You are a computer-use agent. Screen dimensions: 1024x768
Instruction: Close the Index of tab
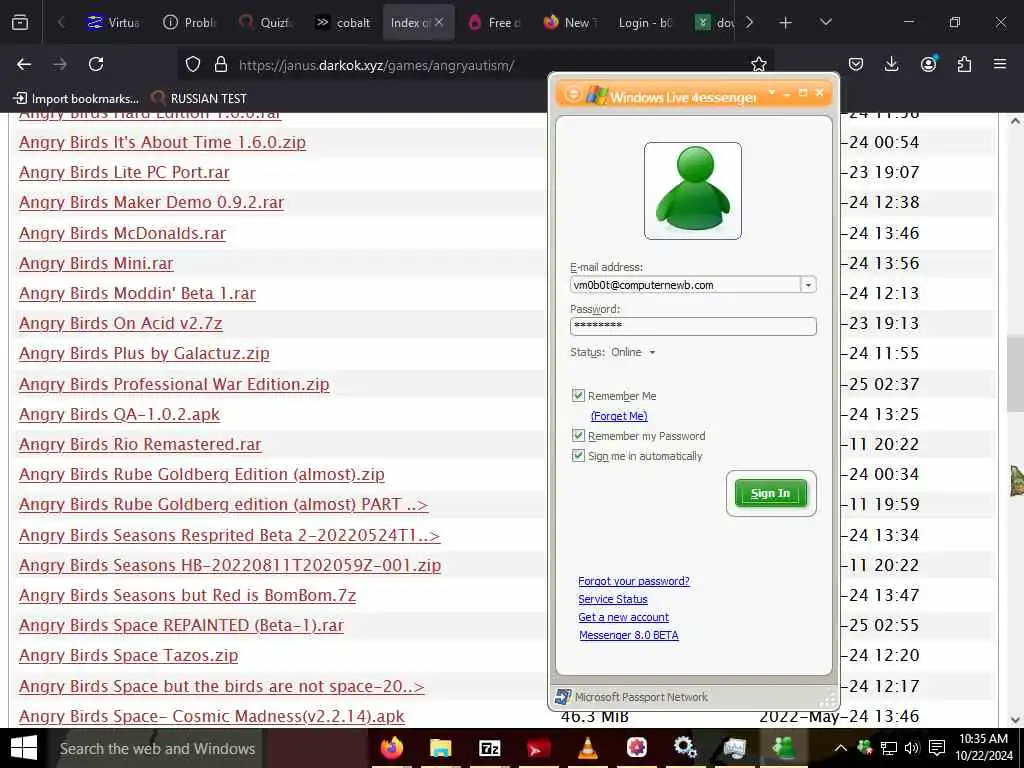[x=439, y=22]
